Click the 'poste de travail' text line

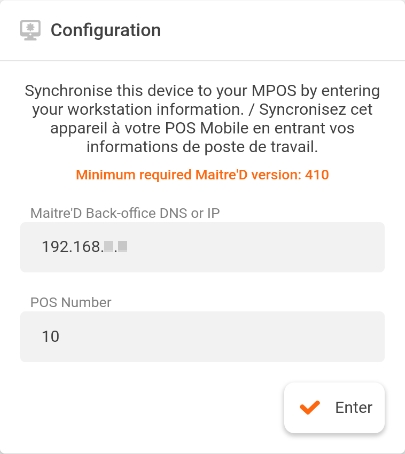click(202, 147)
